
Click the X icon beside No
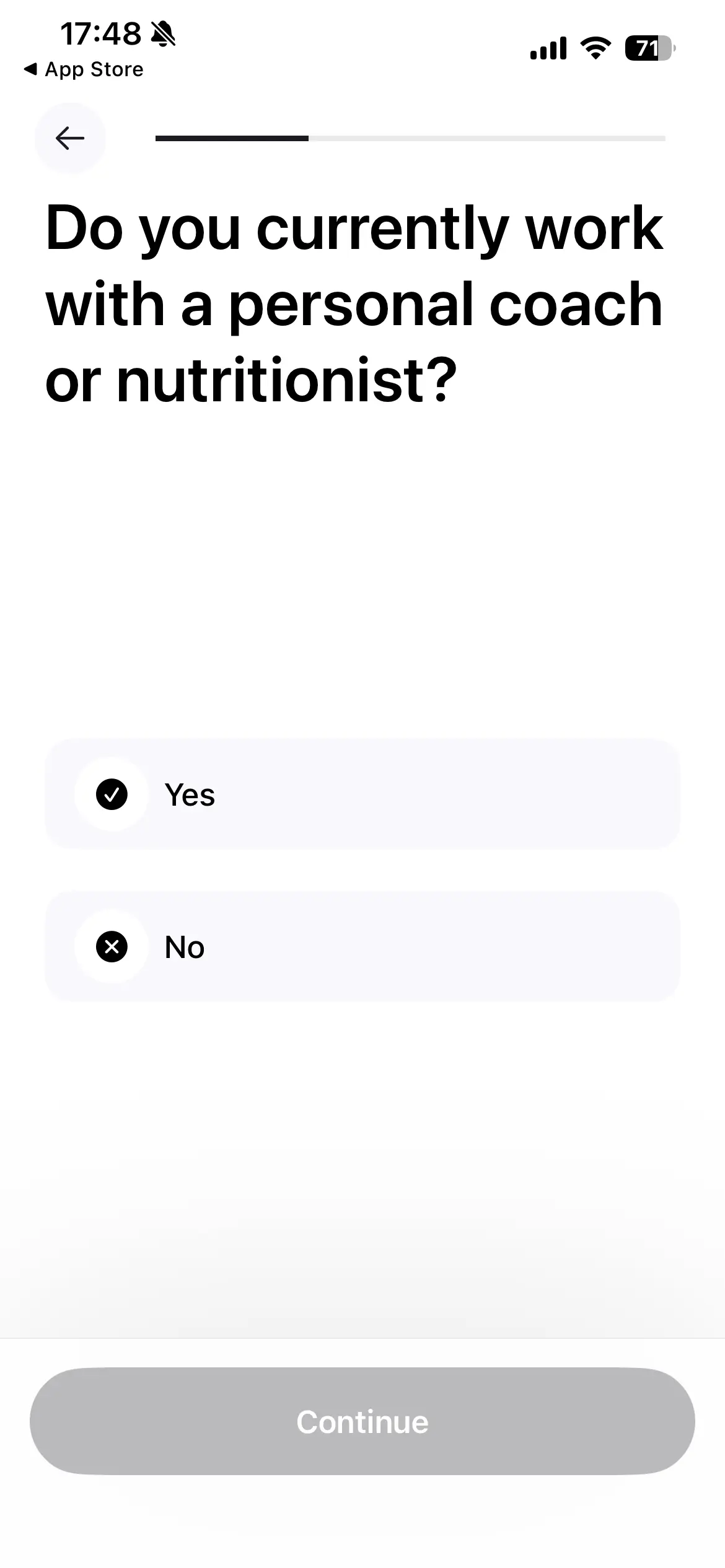pyautogui.click(x=112, y=946)
